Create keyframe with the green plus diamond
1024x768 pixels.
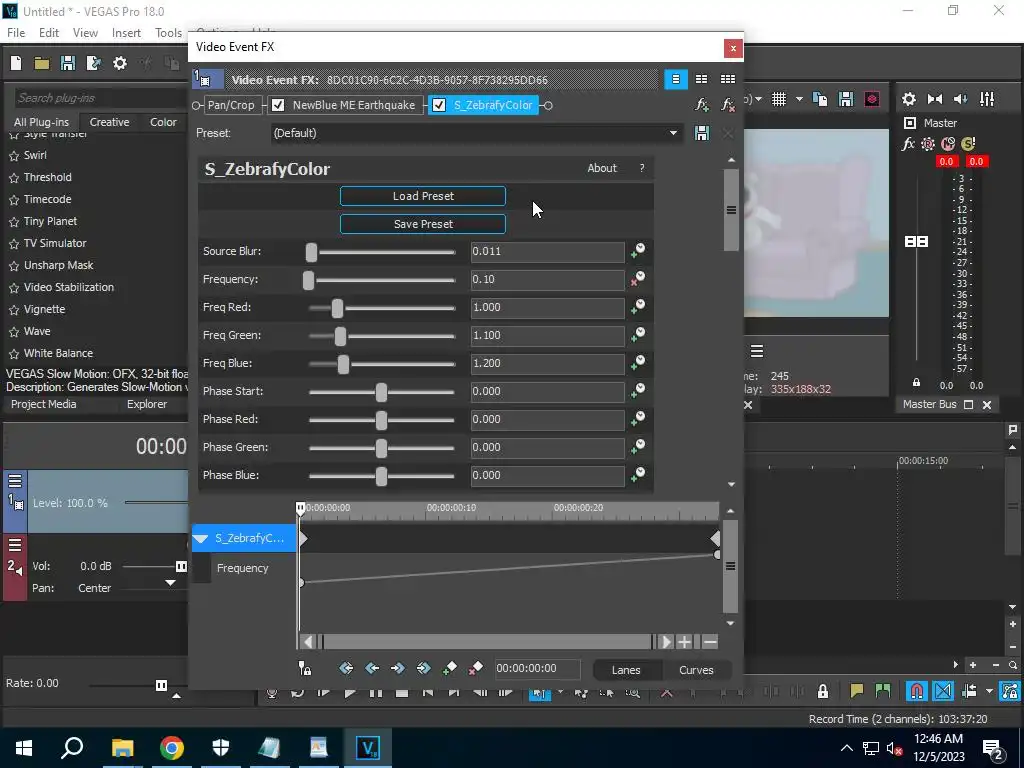tap(449, 668)
